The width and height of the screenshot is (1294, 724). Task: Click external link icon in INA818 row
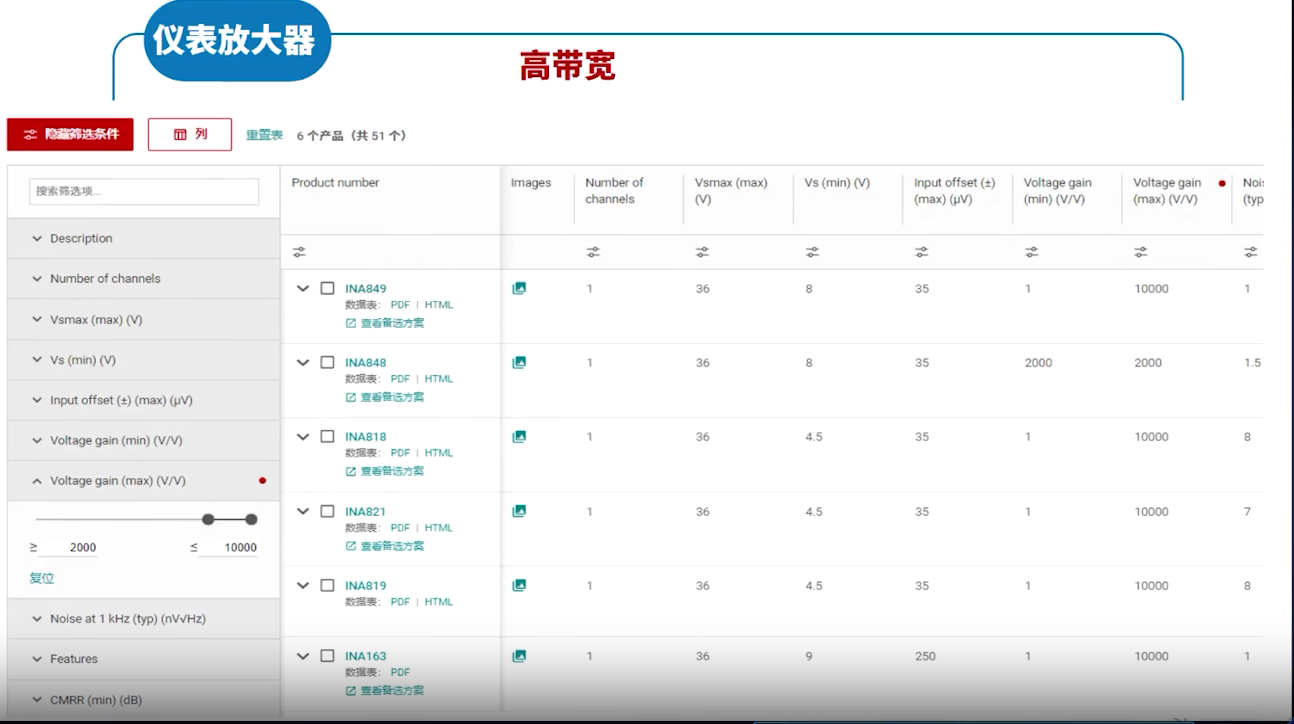click(x=351, y=471)
